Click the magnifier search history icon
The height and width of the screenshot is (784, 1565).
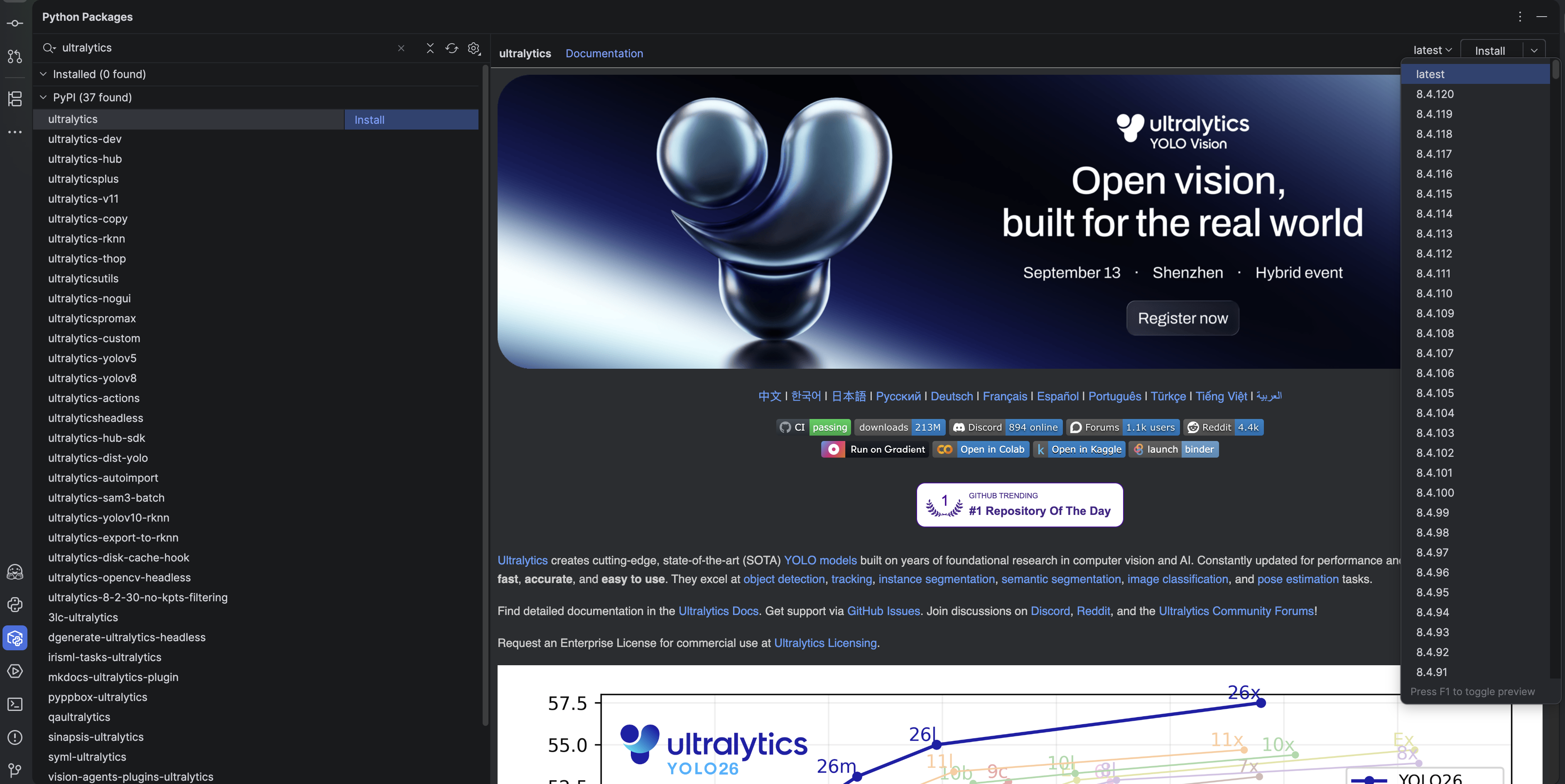coord(50,48)
